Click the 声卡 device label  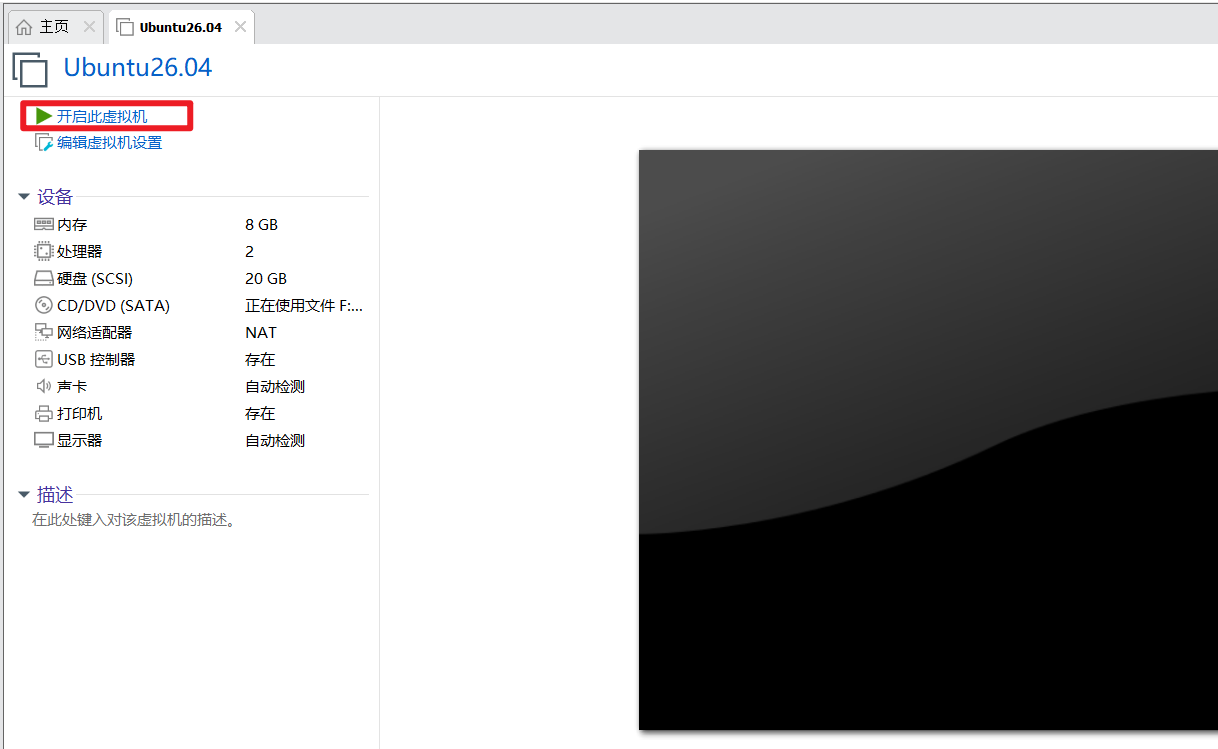tap(72, 386)
